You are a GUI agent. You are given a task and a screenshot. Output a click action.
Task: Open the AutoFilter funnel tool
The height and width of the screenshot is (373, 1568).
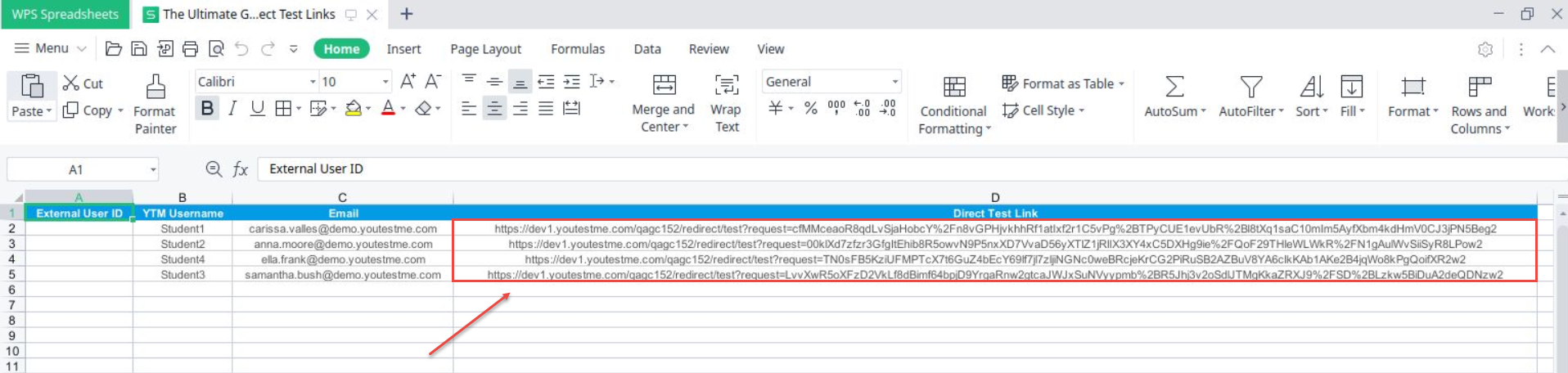(x=1250, y=87)
